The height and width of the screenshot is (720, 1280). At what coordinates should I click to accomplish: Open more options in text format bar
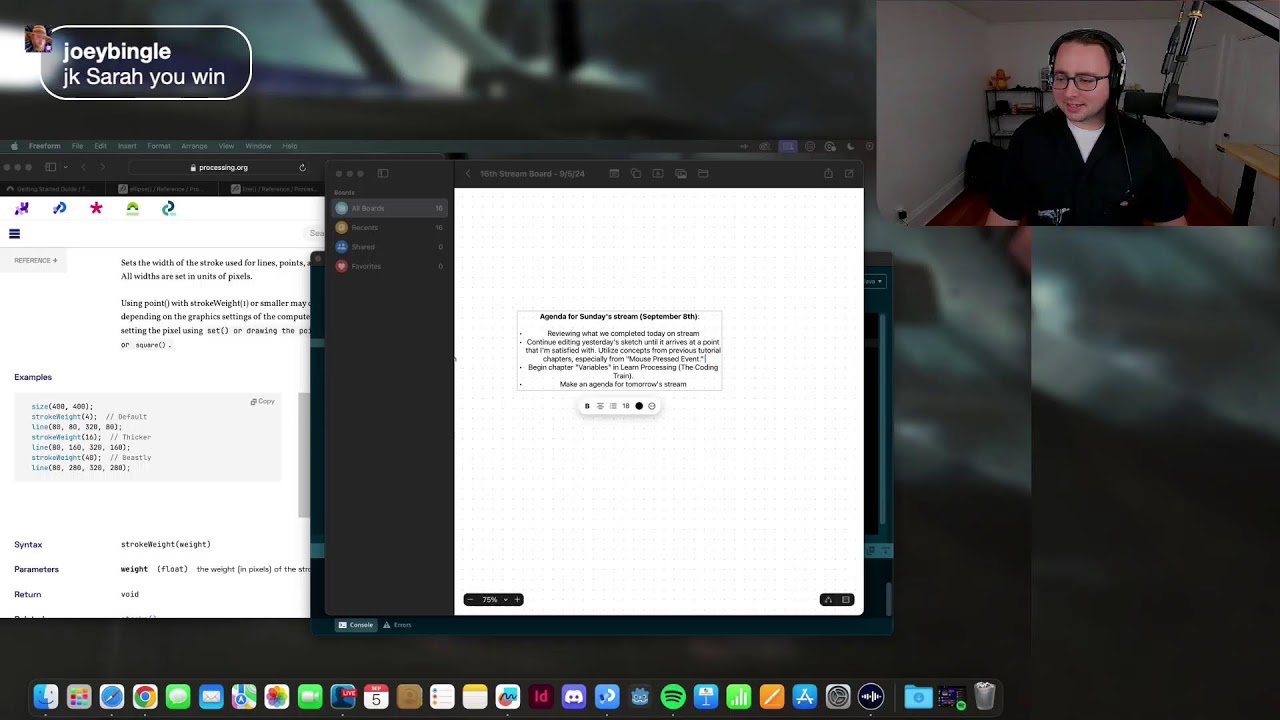(652, 406)
